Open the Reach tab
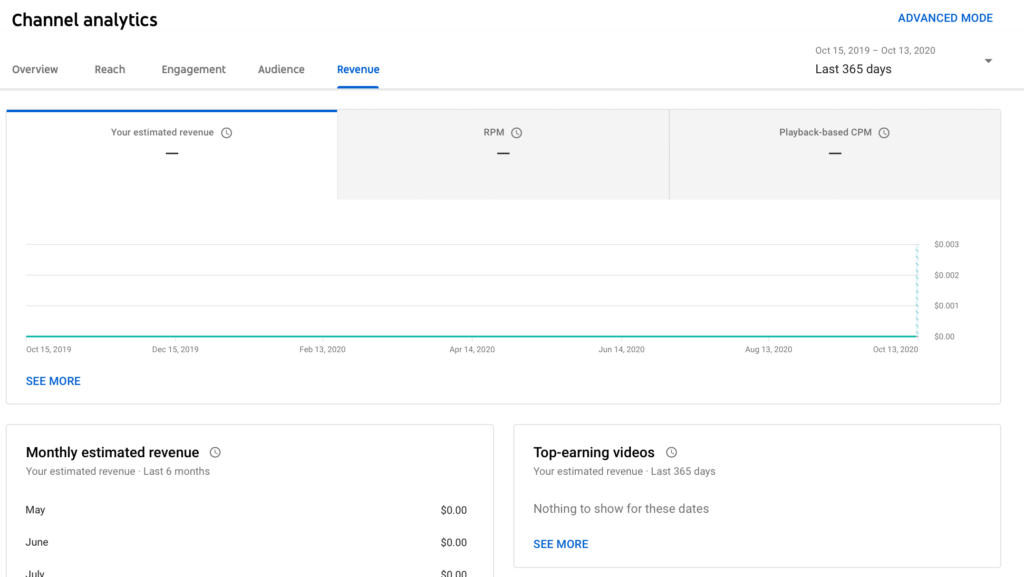The image size is (1024, 577). [x=110, y=69]
